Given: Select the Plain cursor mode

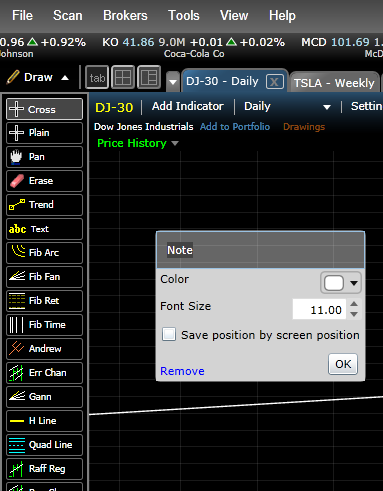Looking at the screenshot, I should pos(44,133).
